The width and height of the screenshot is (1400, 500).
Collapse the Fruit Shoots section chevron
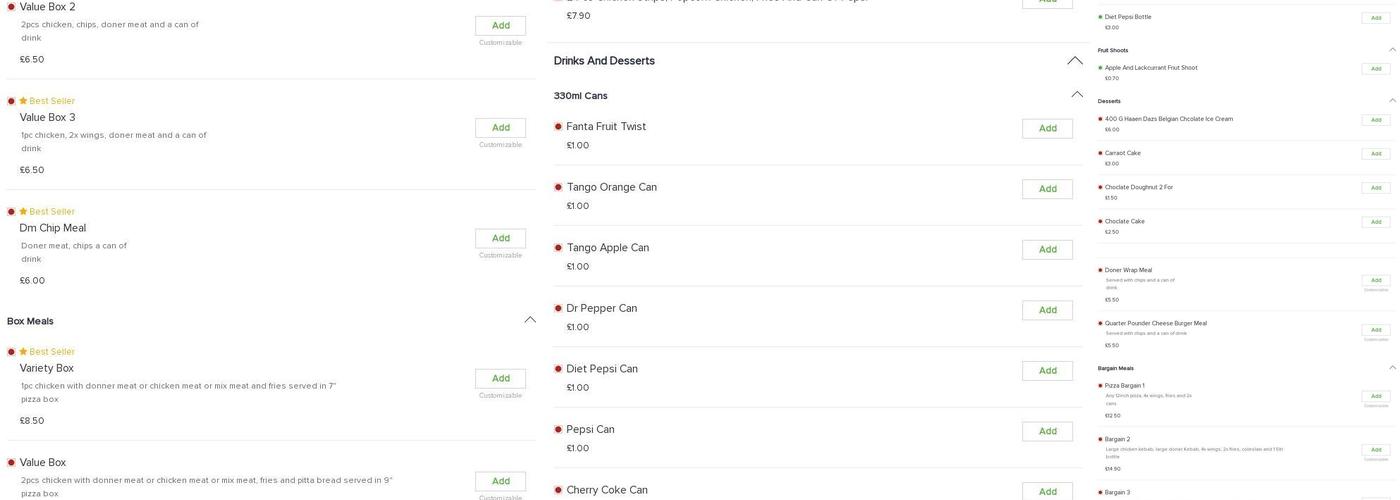tap(1392, 50)
